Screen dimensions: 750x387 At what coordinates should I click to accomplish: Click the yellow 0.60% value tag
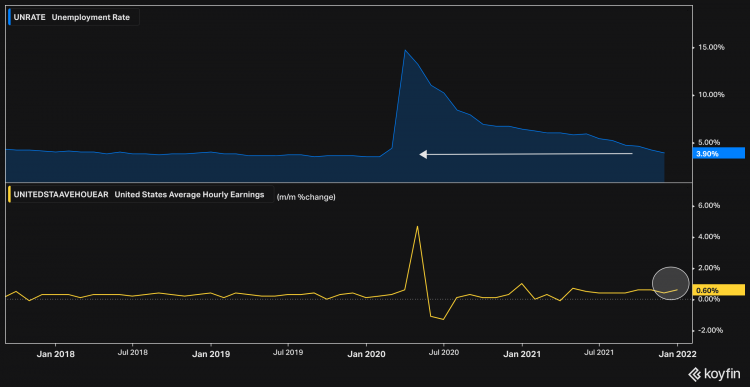click(718, 290)
